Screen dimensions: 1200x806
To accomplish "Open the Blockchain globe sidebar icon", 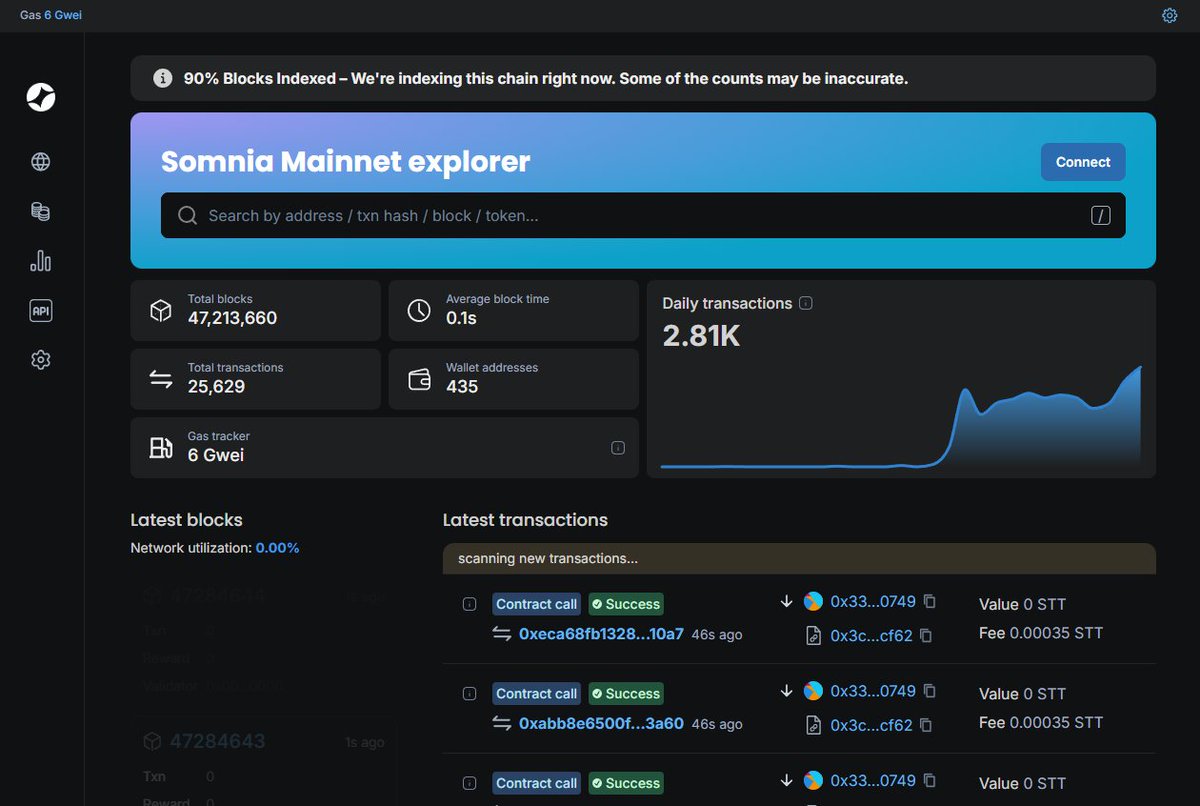I will (41, 162).
